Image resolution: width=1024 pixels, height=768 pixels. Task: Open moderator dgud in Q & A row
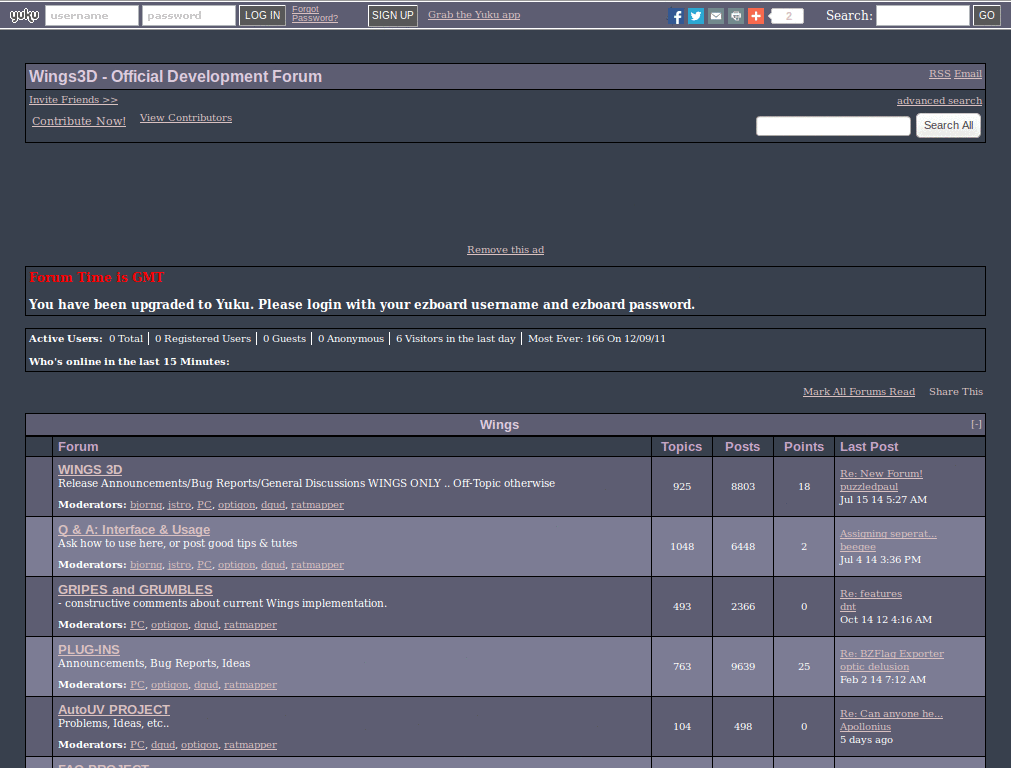pos(273,565)
